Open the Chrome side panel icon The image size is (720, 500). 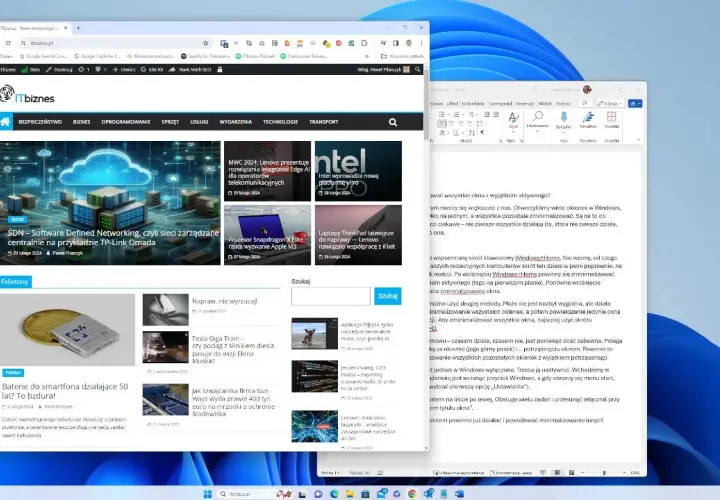[x=396, y=43]
